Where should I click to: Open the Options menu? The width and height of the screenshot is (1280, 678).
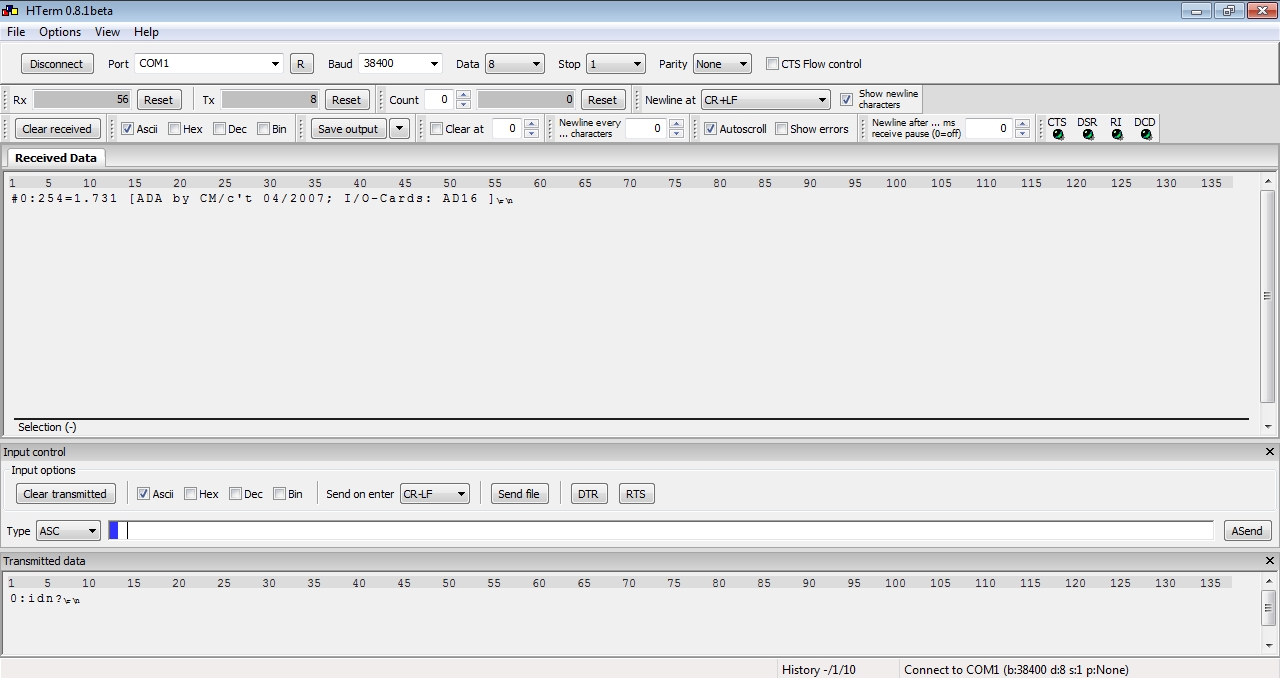(60, 32)
